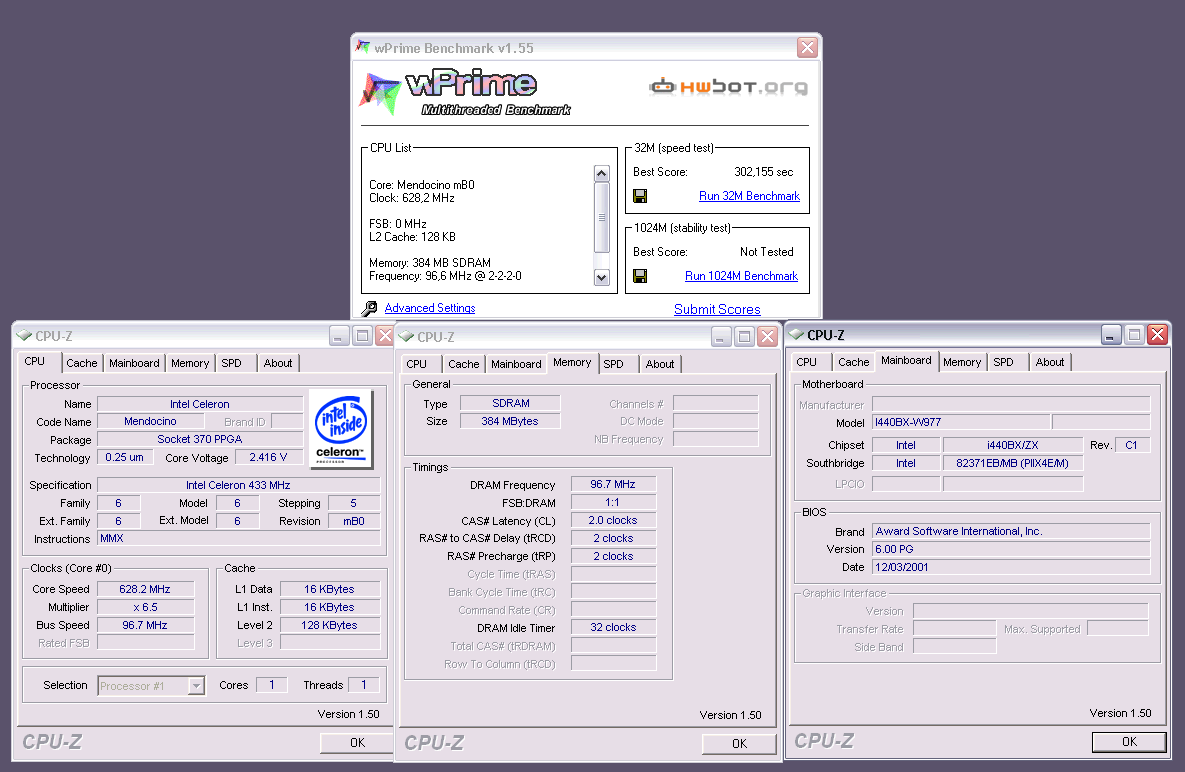
Task: Switch to CPU tab in the Memory window
Action: coord(416,364)
